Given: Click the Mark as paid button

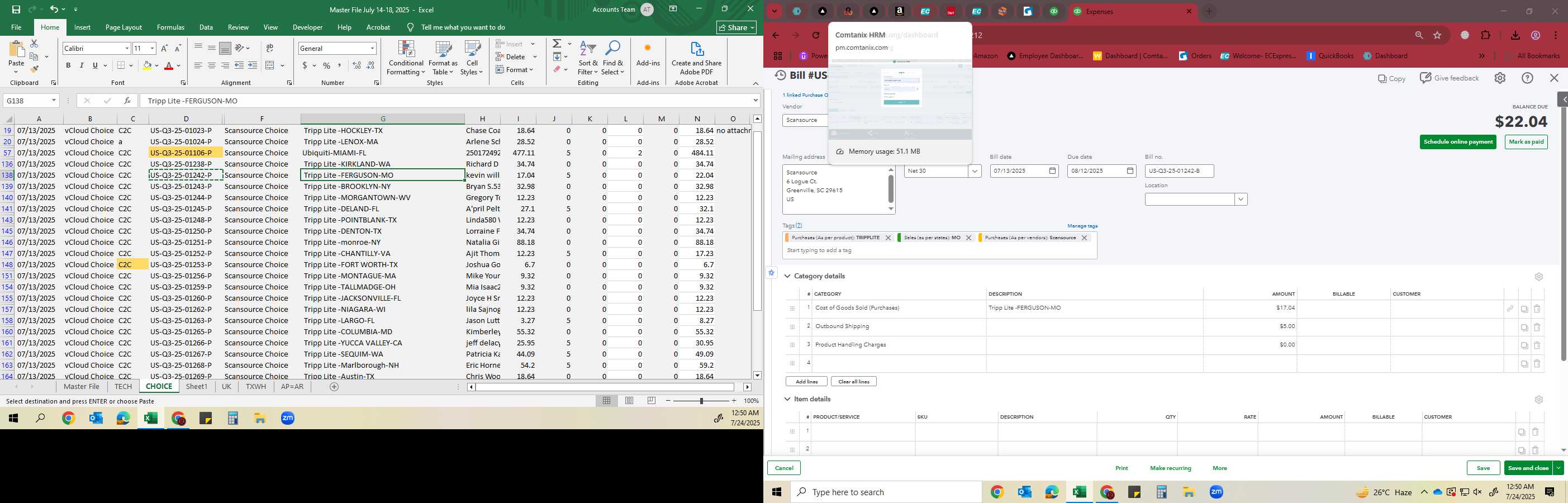Looking at the screenshot, I should pyautogui.click(x=1526, y=142).
